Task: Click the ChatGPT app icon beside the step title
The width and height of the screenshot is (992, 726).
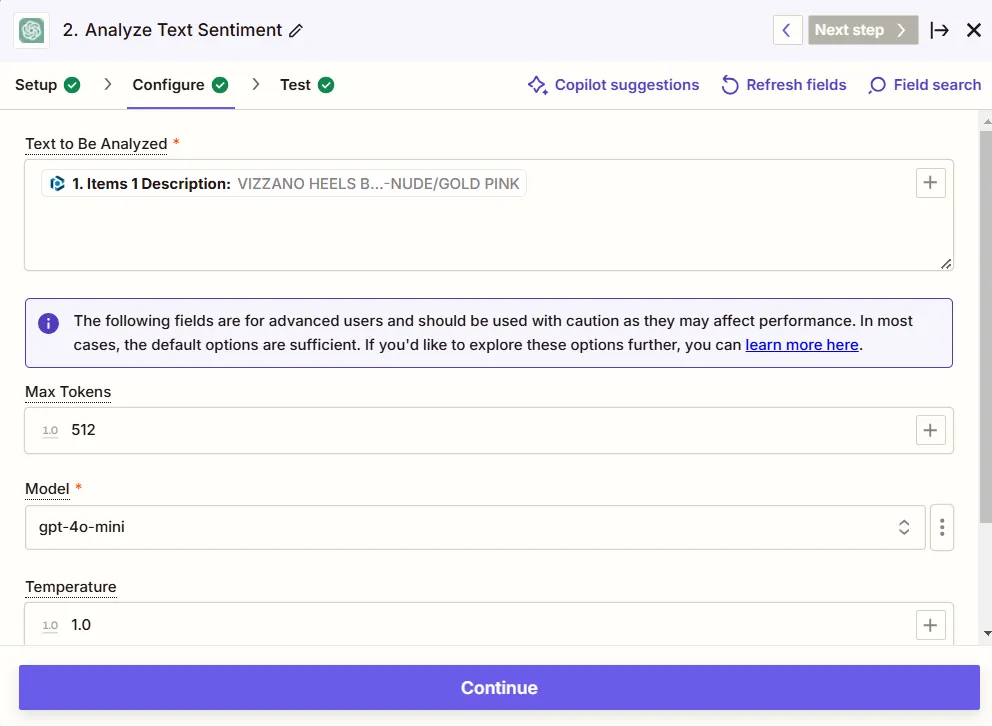Action: pos(31,30)
